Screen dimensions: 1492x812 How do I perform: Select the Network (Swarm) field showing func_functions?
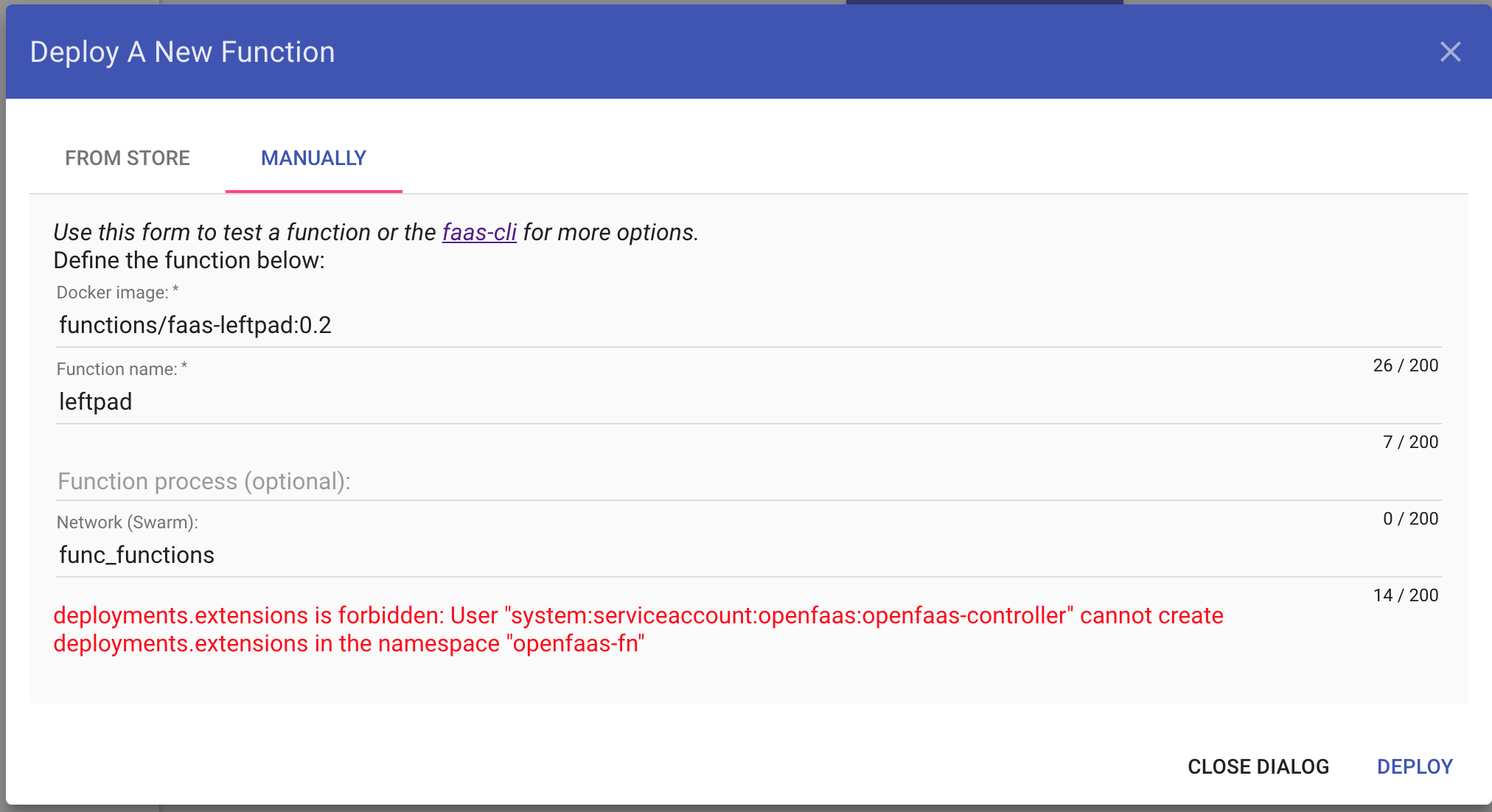[x=442, y=554]
